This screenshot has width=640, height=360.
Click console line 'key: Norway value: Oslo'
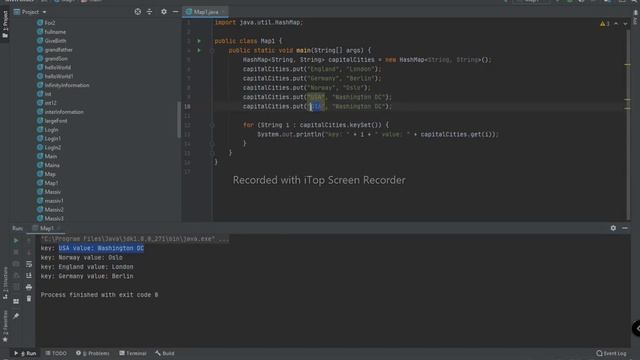[82, 258]
